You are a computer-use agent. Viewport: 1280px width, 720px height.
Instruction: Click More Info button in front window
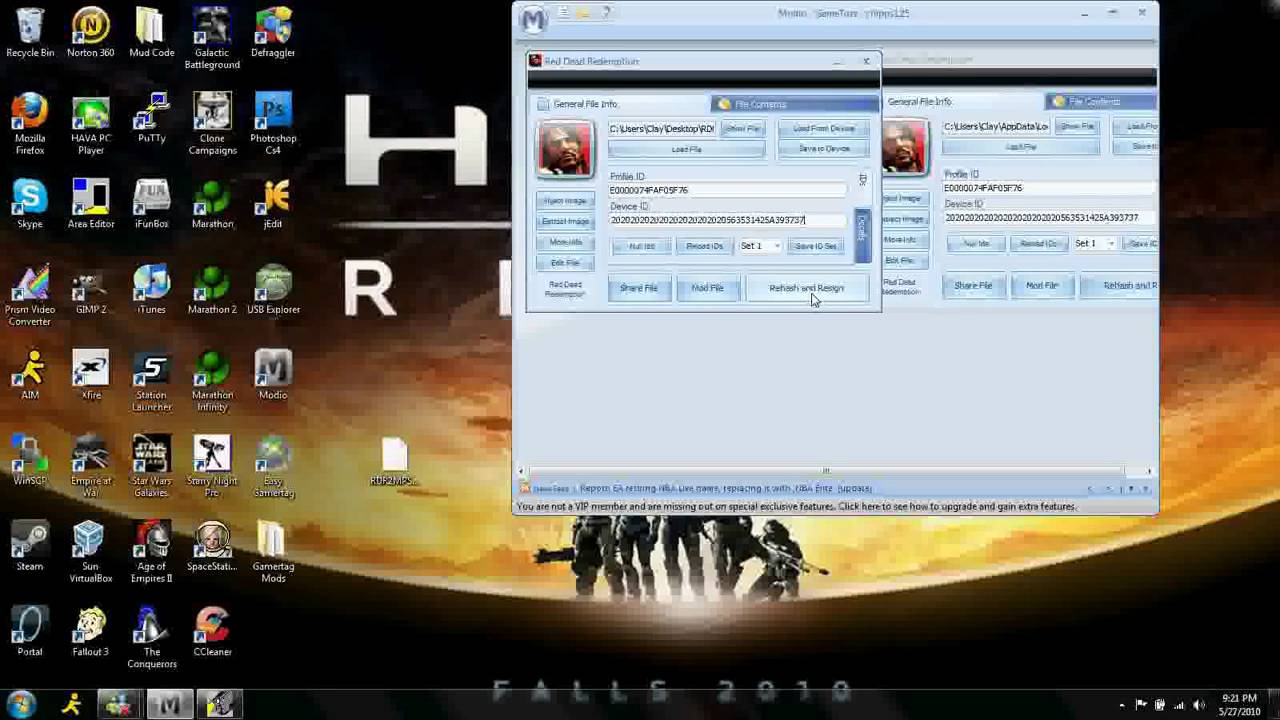click(565, 243)
